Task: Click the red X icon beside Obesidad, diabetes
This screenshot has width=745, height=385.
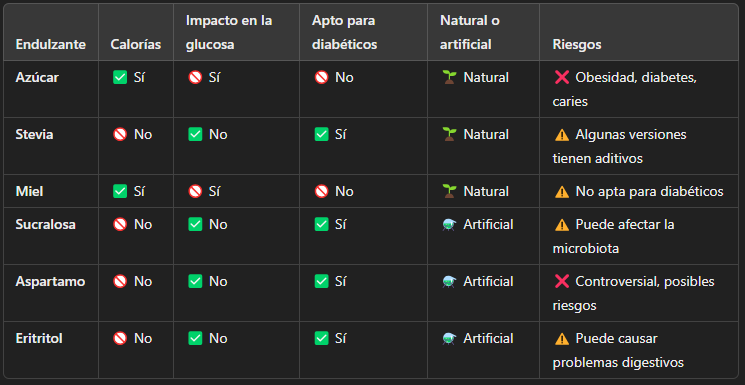Action: pos(562,77)
